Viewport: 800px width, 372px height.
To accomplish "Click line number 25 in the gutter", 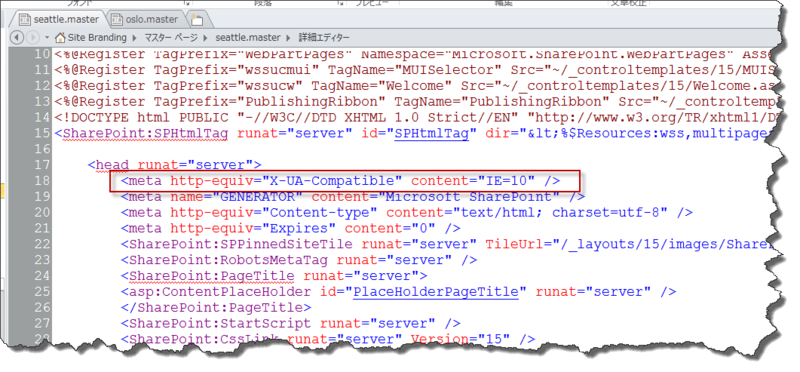I will click(42, 292).
